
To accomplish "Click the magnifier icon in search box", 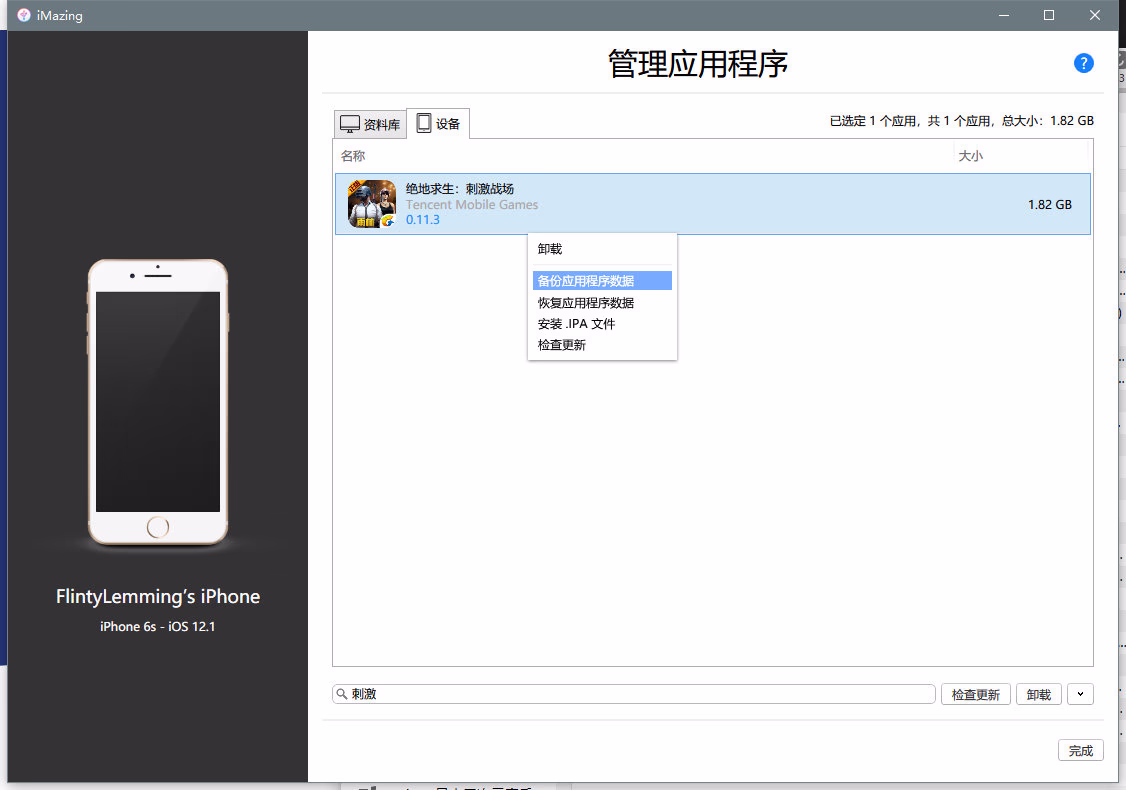I will point(342,694).
